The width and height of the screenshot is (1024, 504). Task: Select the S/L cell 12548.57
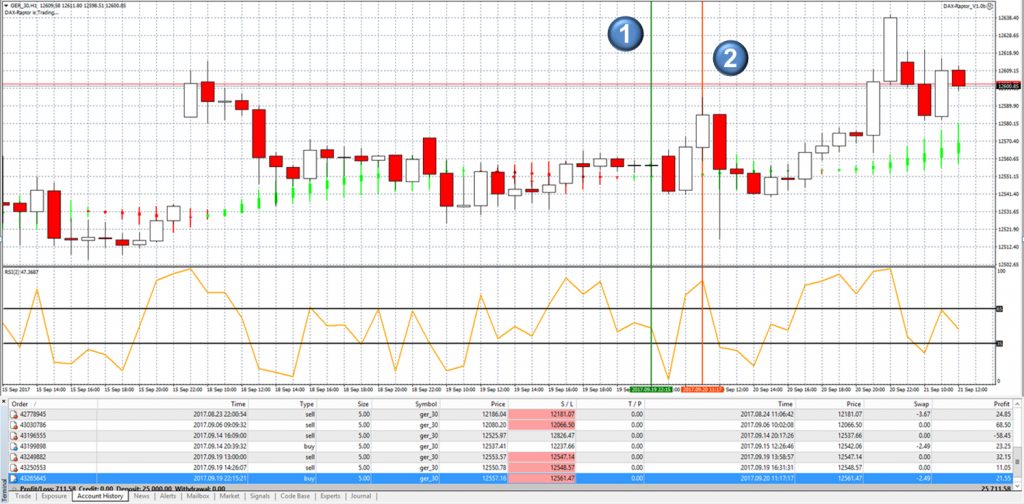[x=542, y=468]
